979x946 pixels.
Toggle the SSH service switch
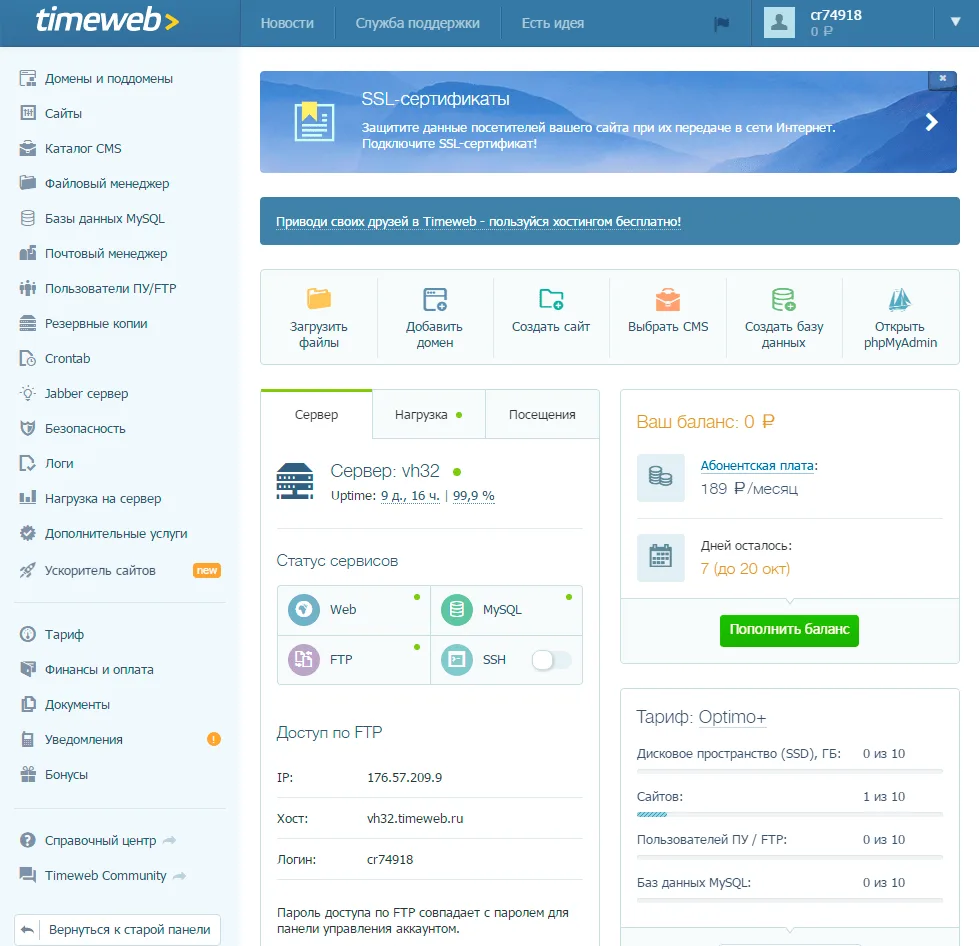coord(551,659)
